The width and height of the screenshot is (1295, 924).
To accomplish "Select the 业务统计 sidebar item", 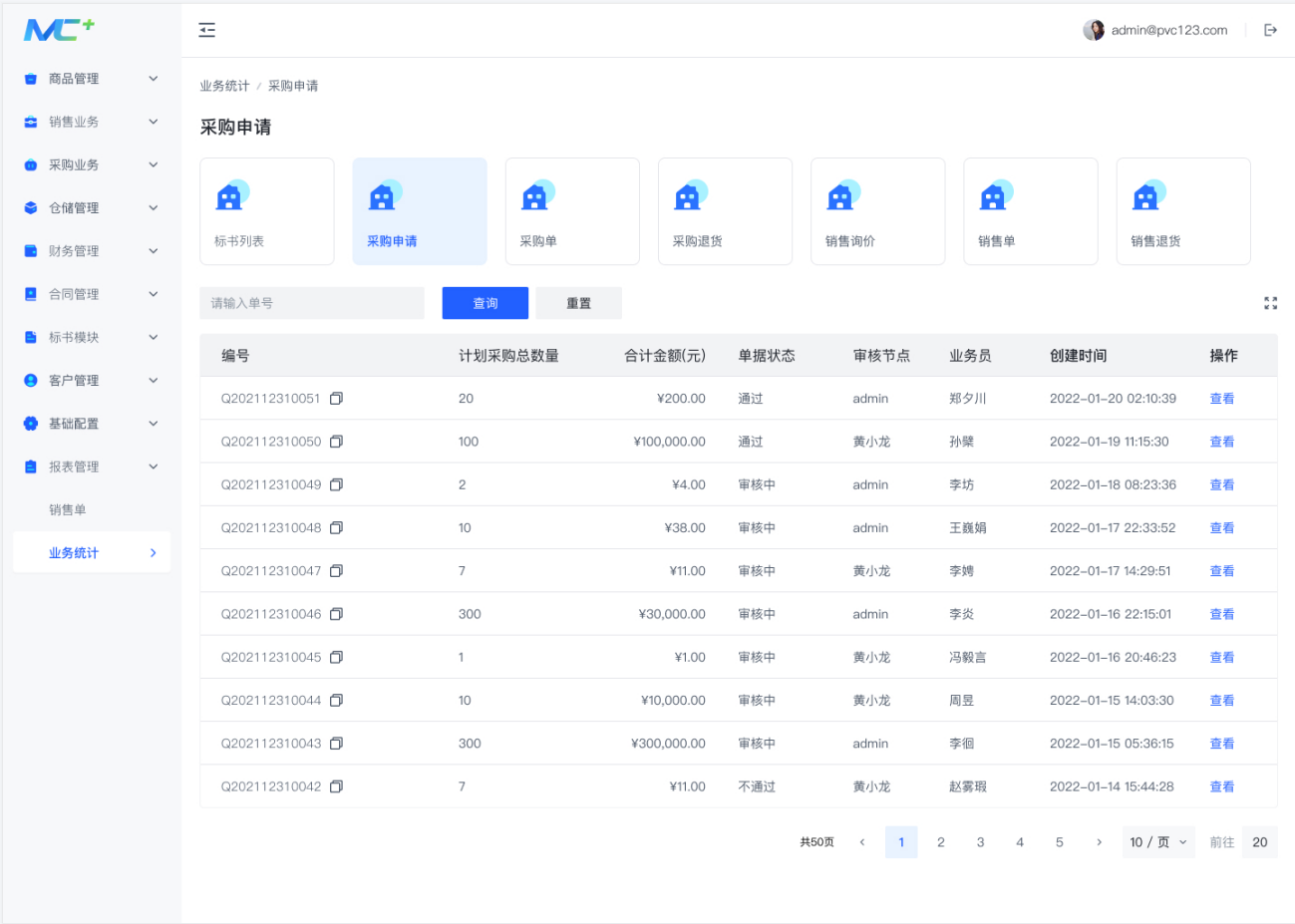I will point(92,552).
